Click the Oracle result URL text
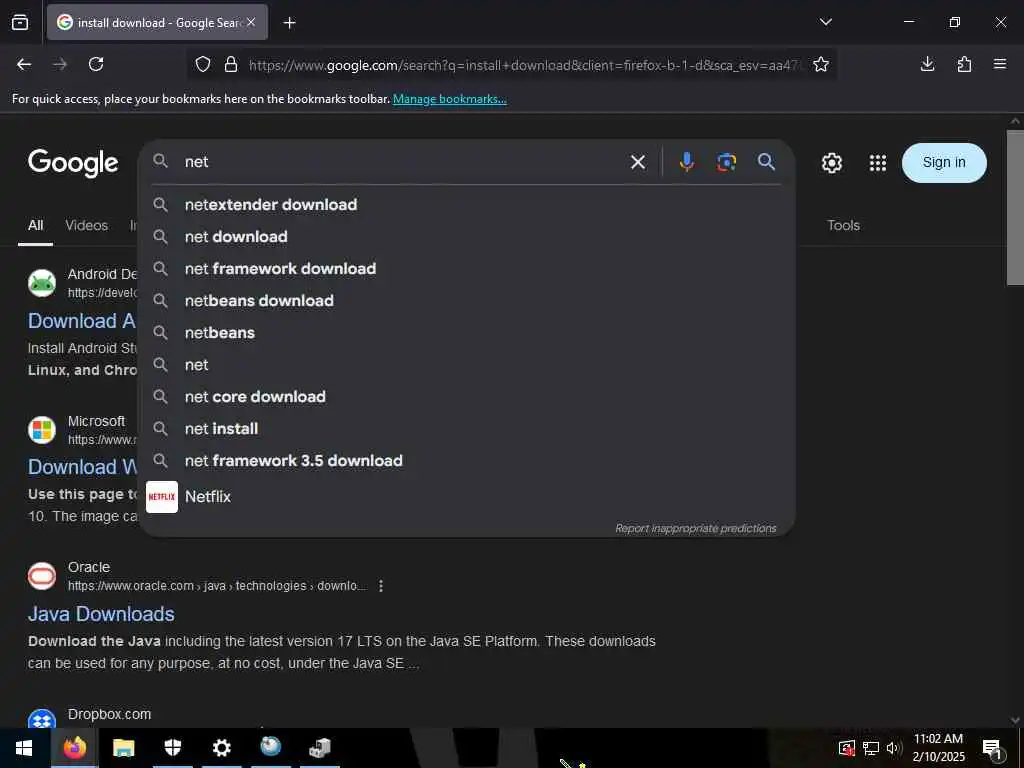1024x768 pixels. (x=217, y=586)
